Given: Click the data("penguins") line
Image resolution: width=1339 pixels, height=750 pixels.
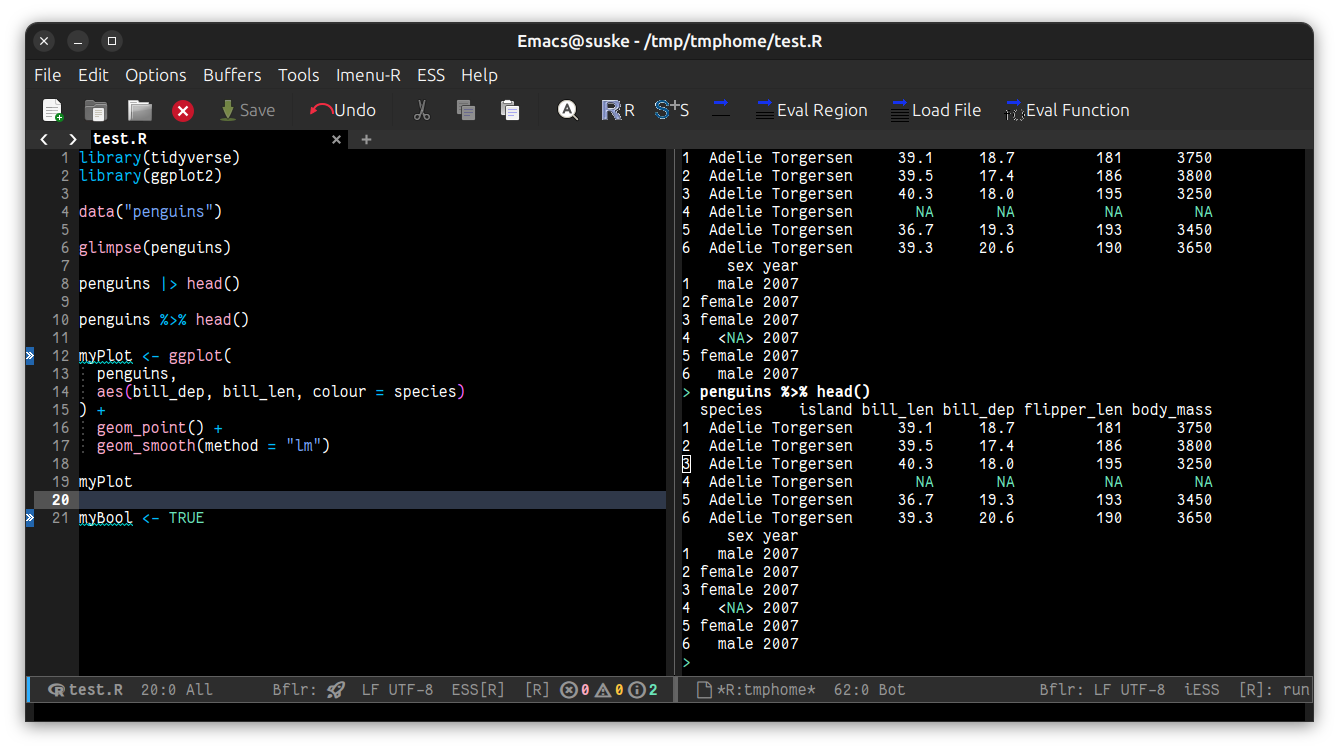Looking at the screenshot, I should click(x=151, y=212).
